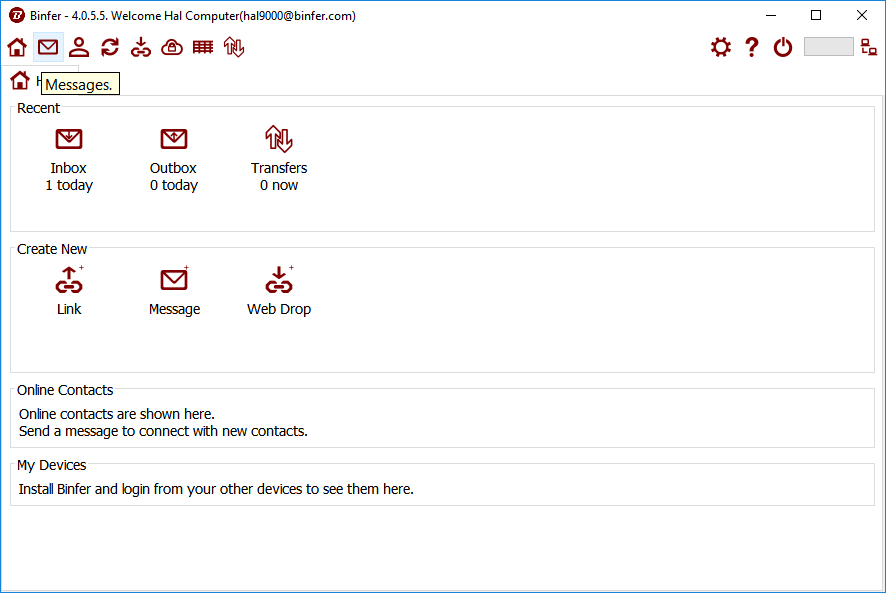The height and width of the screenshot is (593, 886).
Task: Click the power logout icon
Action: [783, 47]
